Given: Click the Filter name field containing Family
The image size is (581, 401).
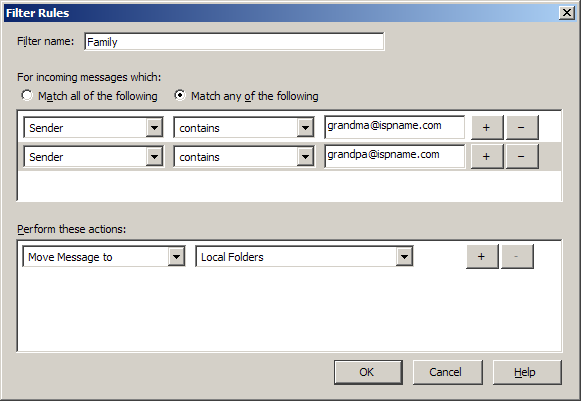Looking at the screenshot, I should tap(234, 42).
